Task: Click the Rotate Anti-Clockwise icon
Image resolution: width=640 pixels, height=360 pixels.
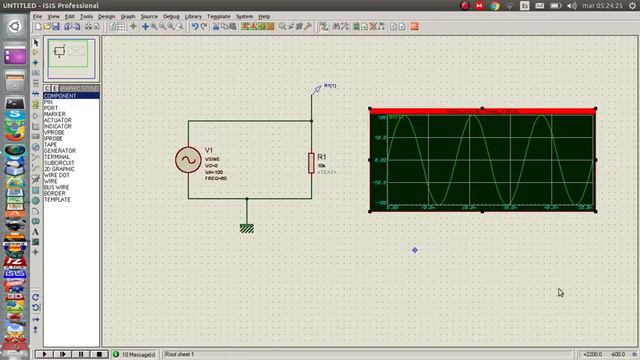Action: point(36,307)
